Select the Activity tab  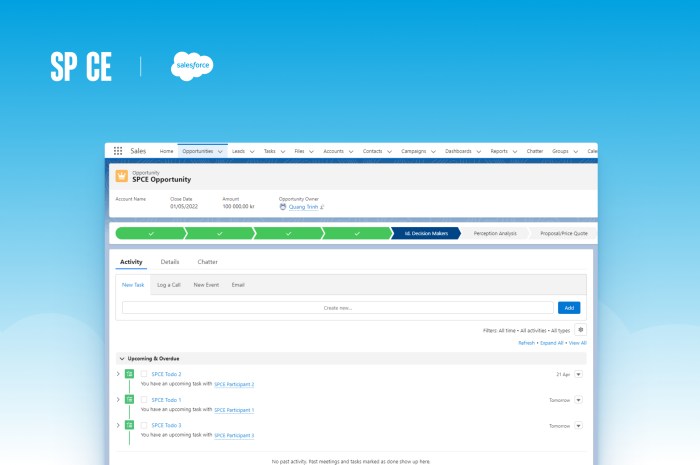[131, 262]
